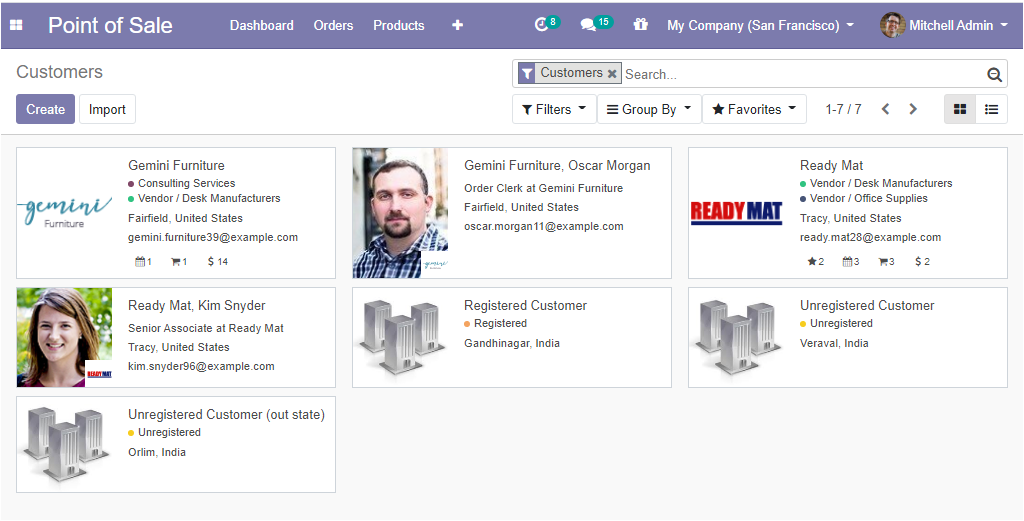The image size is (1024, 521).
Task: Click the dollar amount 14 on Gemini Furniture card
Action: [218, 262]
